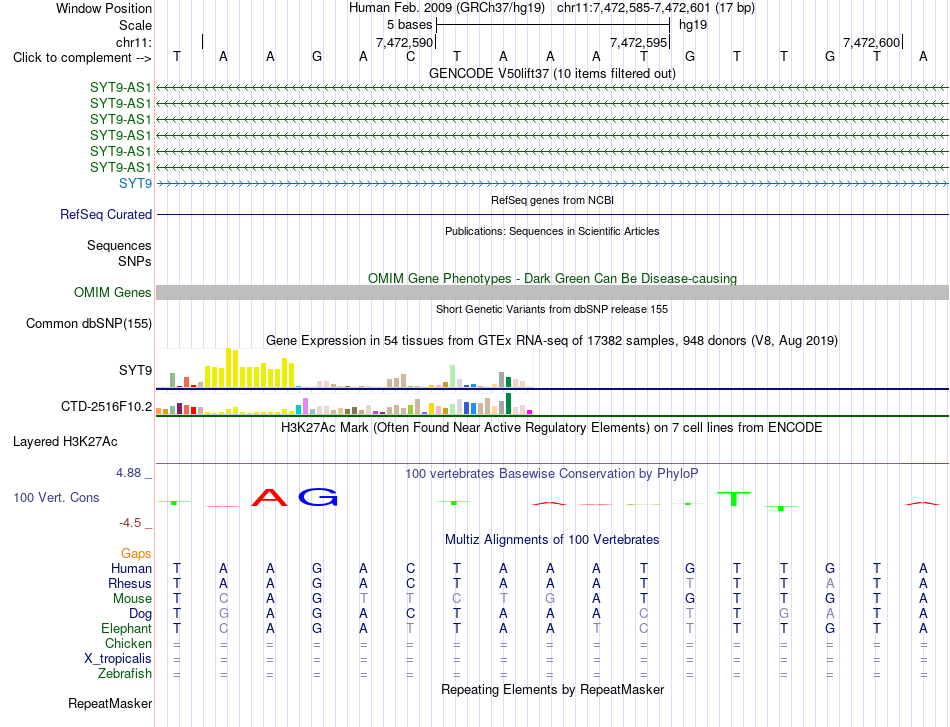Click the Gaps label in Multiz track

click(136, 553)
